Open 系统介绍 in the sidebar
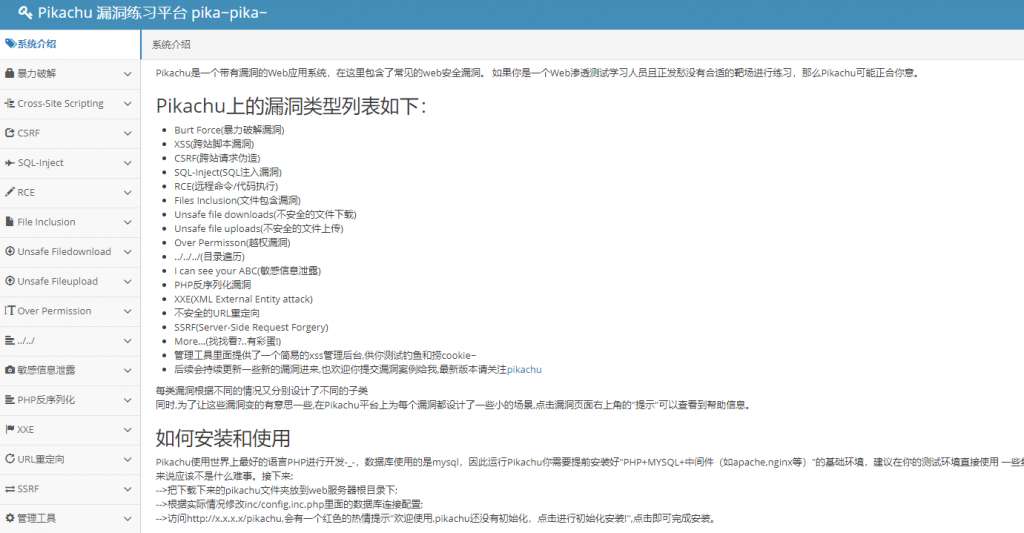Screen dimensions: 1024x533 click(x=70, y=44)
